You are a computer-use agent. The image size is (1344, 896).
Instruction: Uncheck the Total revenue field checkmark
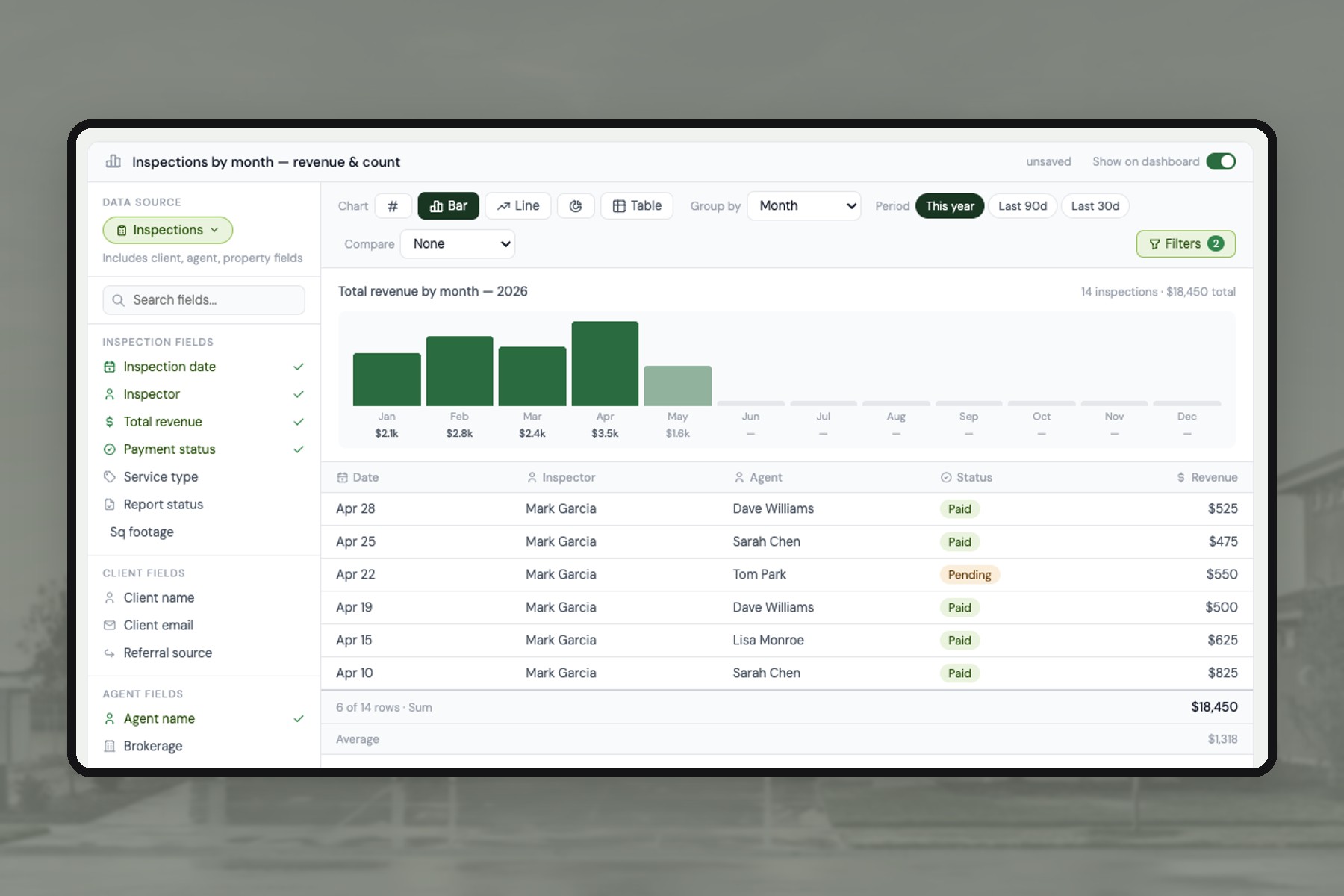(299, 422)
